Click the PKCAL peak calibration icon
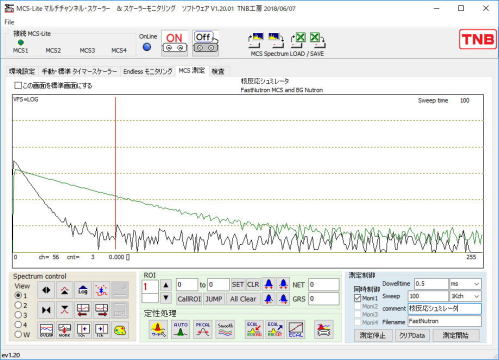The height and width of the screenshot is (360, 499). pyautogui.click(x=203, y=330)
